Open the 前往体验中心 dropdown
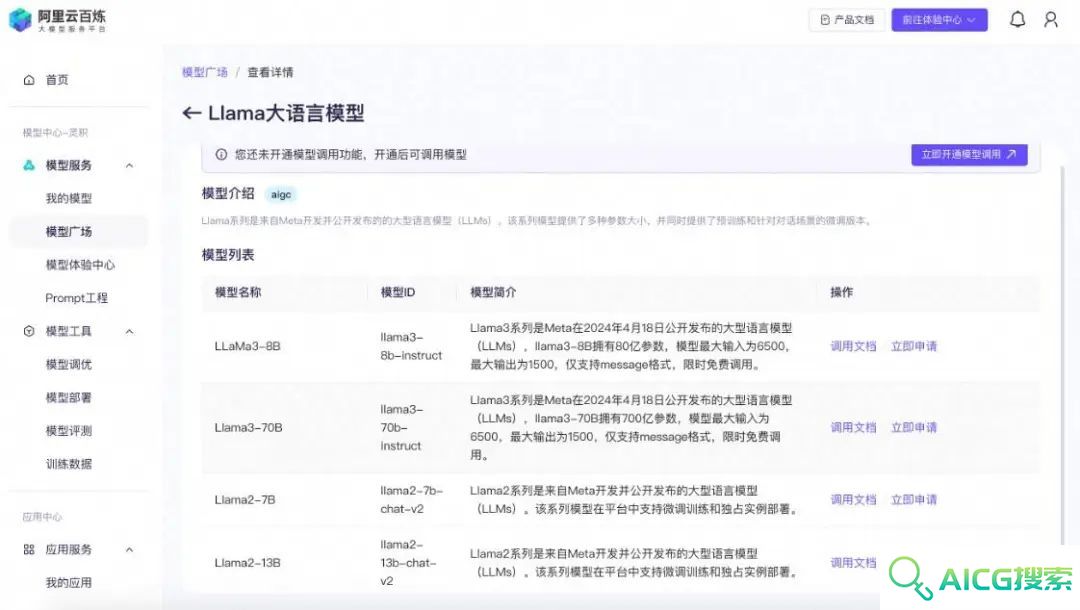Image resolution: width=1080 pixels, height=610 pixels. 939,20
